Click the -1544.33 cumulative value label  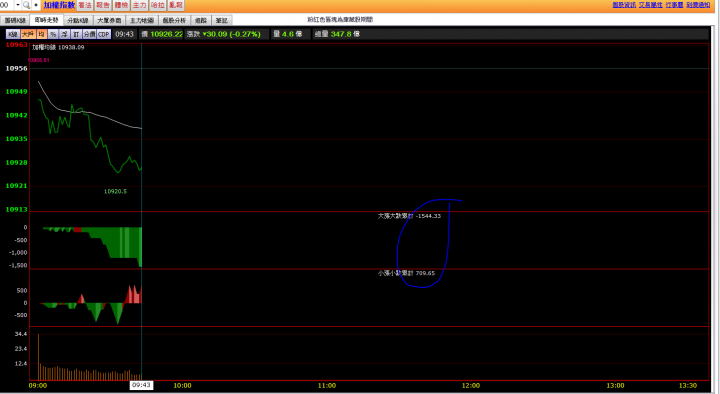coord(428,216)
